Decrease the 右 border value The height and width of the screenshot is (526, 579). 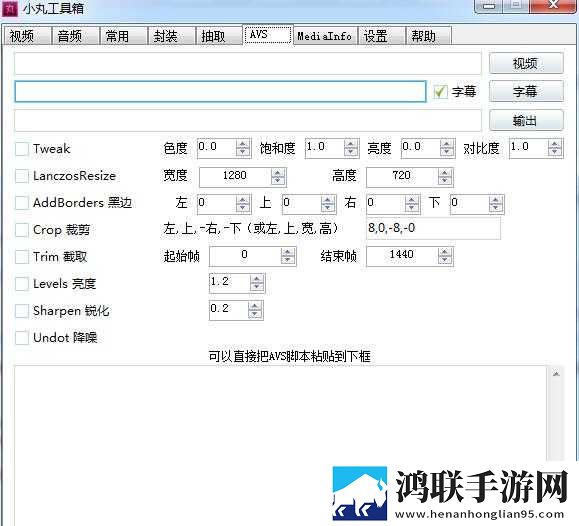pos(411,208)
